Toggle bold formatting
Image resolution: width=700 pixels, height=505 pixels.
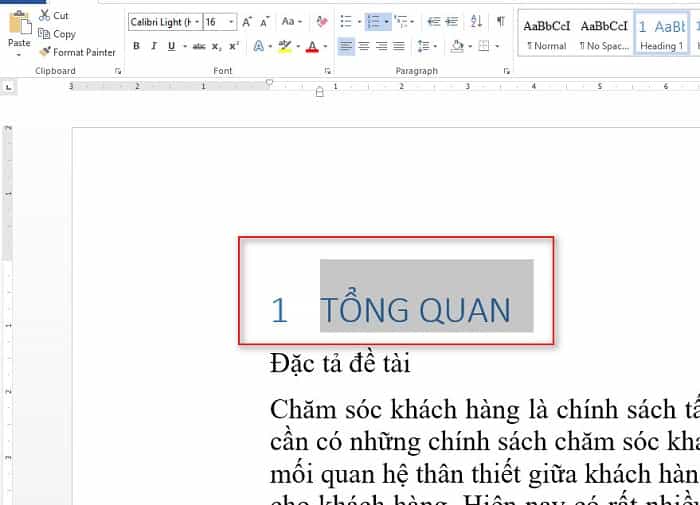(136, 46)
